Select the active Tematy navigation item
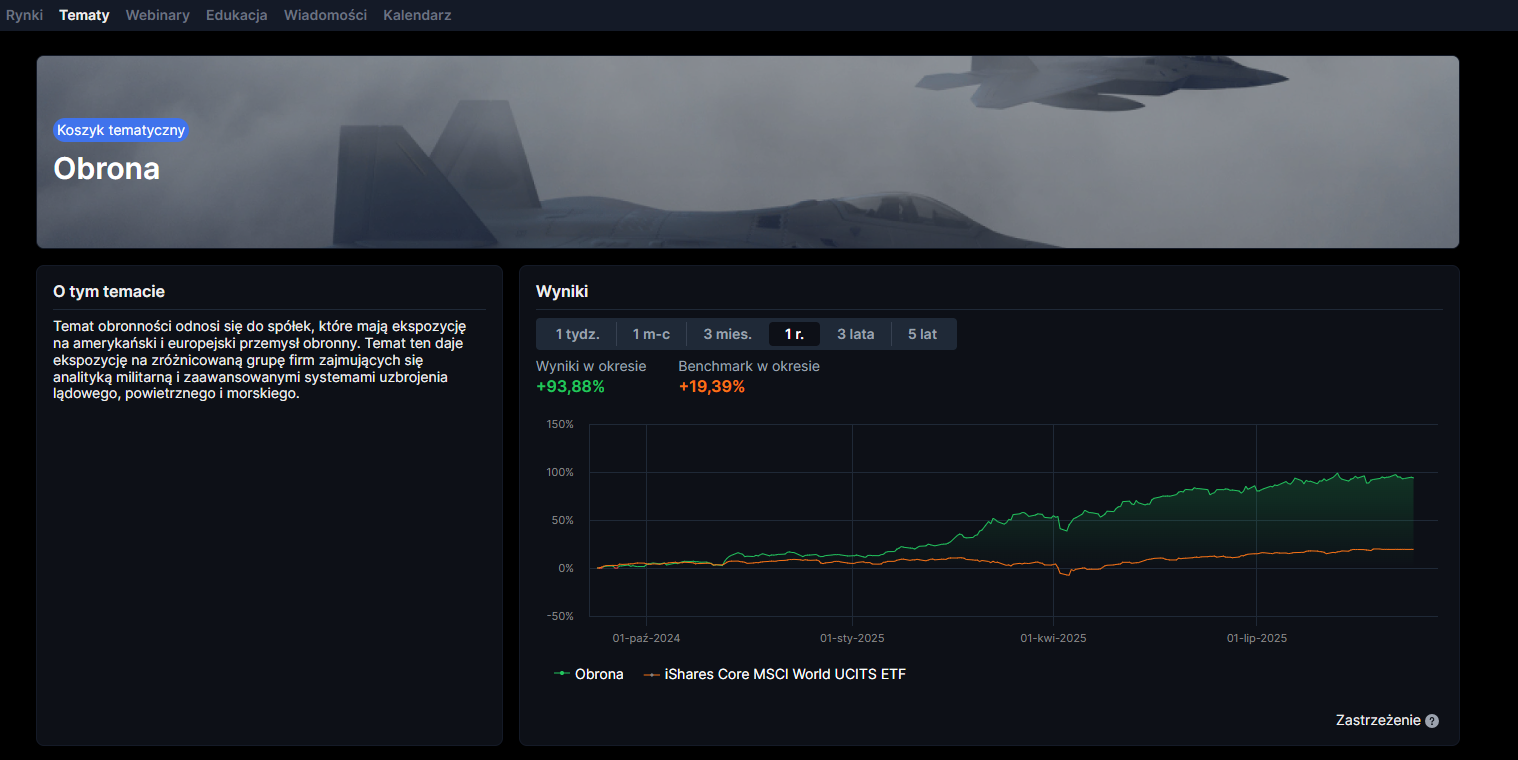This screenshot has height=760, width=1518. tap(84, 15)
